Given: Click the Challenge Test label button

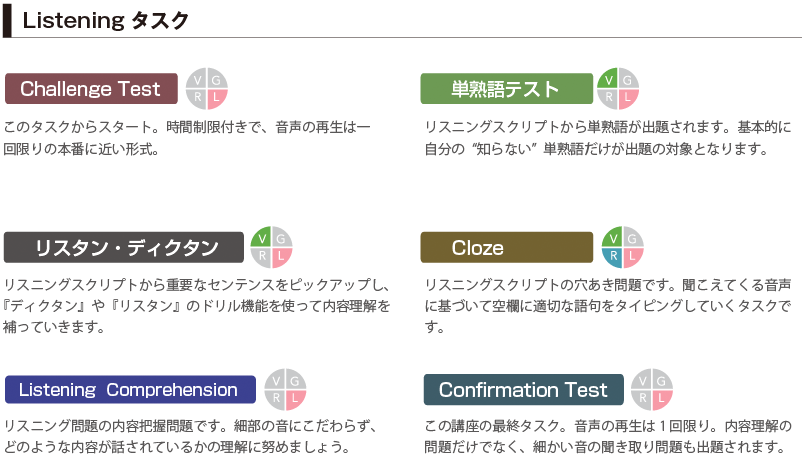Looking at the screenshot, I should pos(91,88).
